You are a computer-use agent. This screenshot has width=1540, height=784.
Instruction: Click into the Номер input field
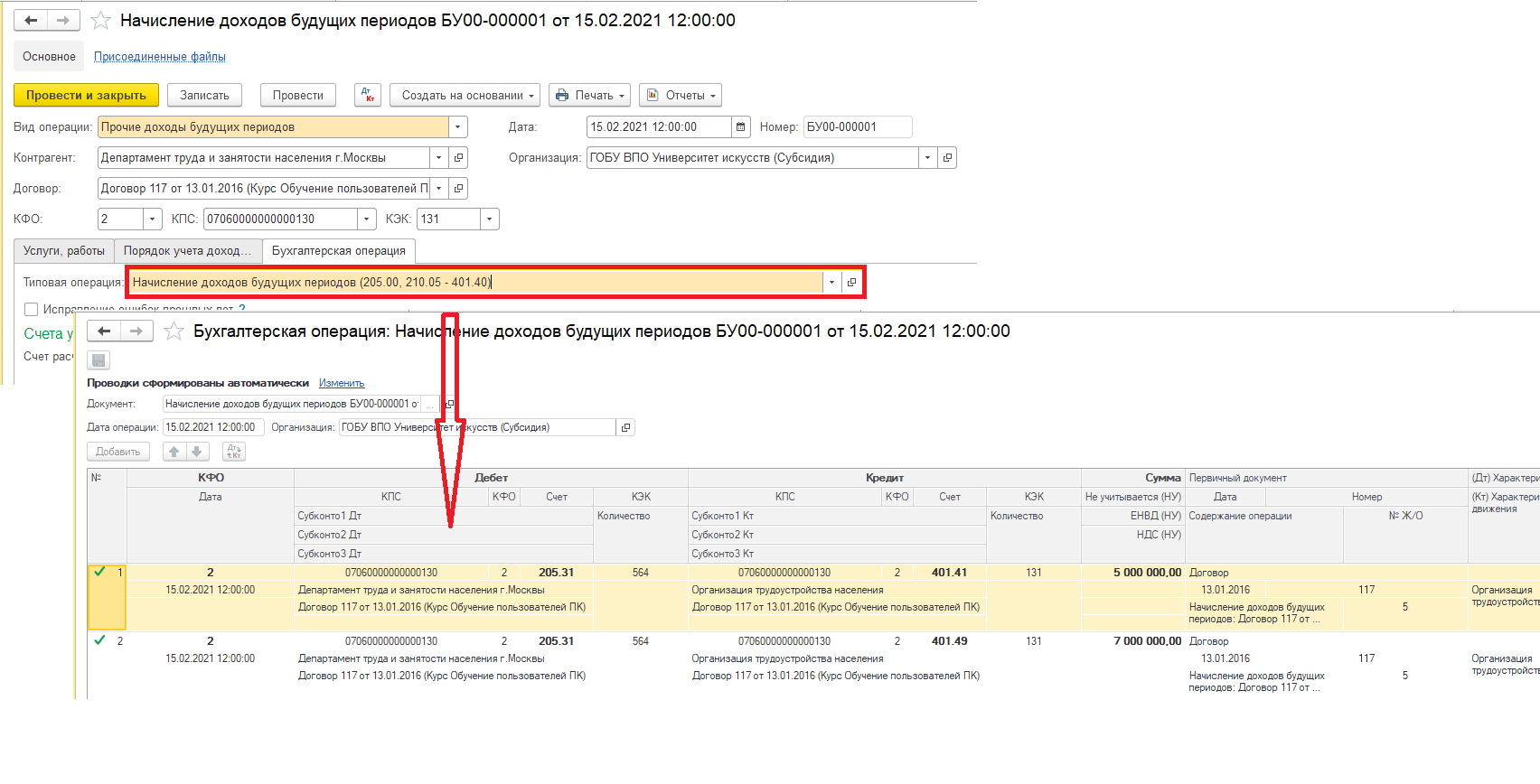(x=856, y=127)
